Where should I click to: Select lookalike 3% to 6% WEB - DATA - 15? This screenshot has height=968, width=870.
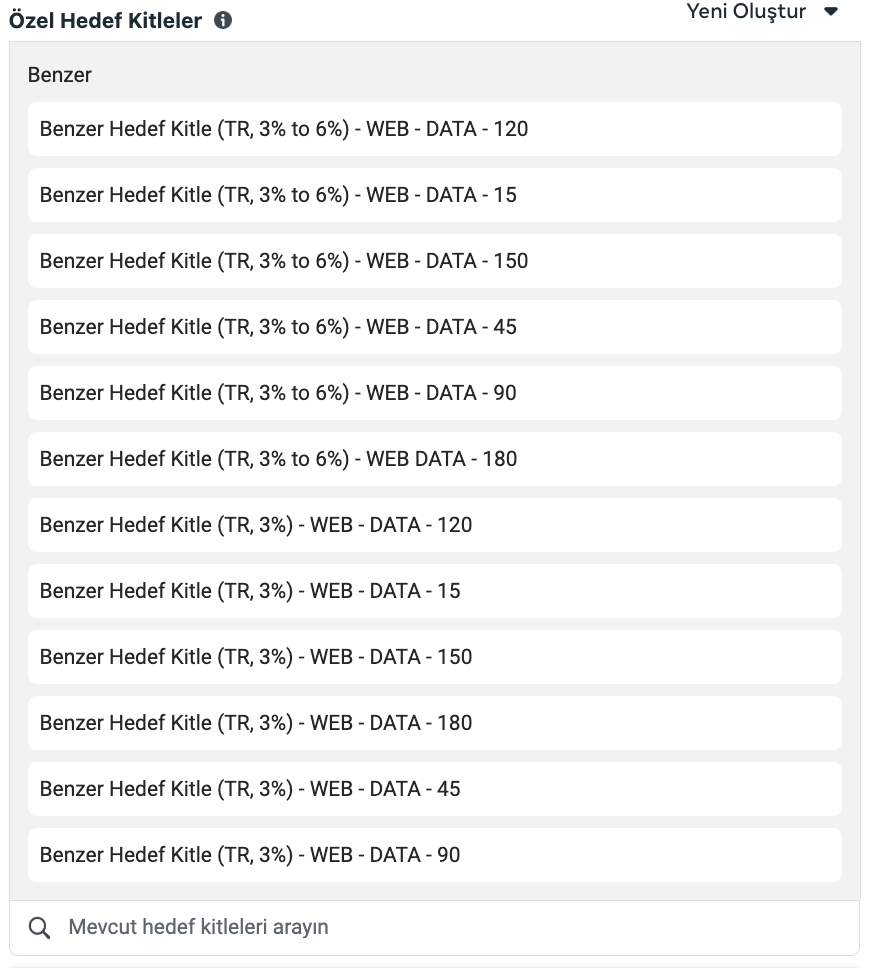434,195
